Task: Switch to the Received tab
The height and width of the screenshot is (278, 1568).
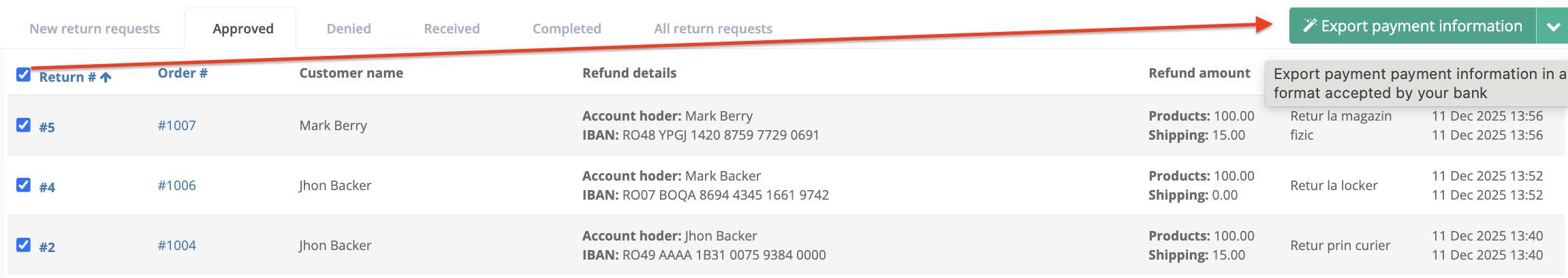Action: click(452, 29)
